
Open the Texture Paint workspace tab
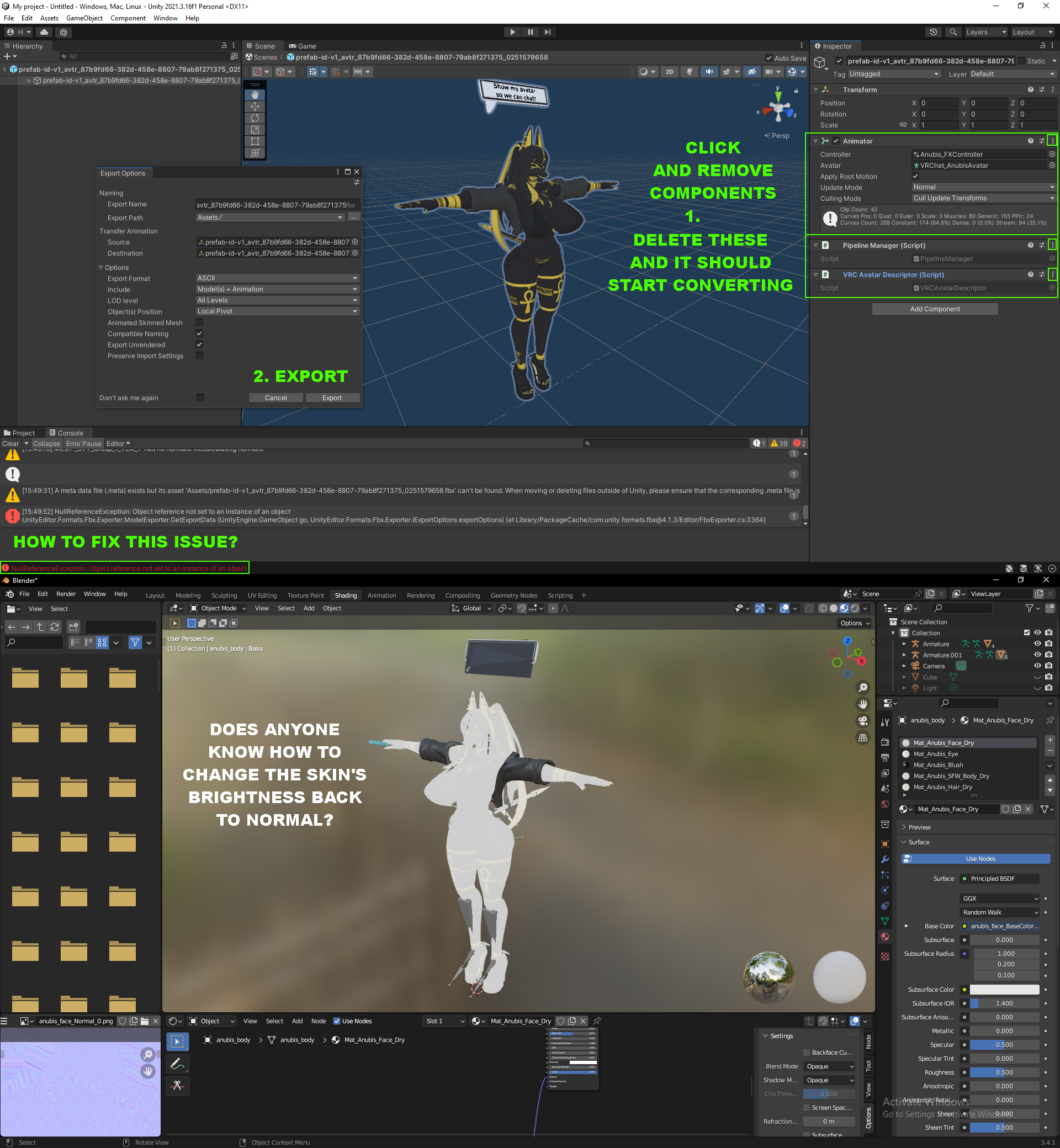(305, 595)
